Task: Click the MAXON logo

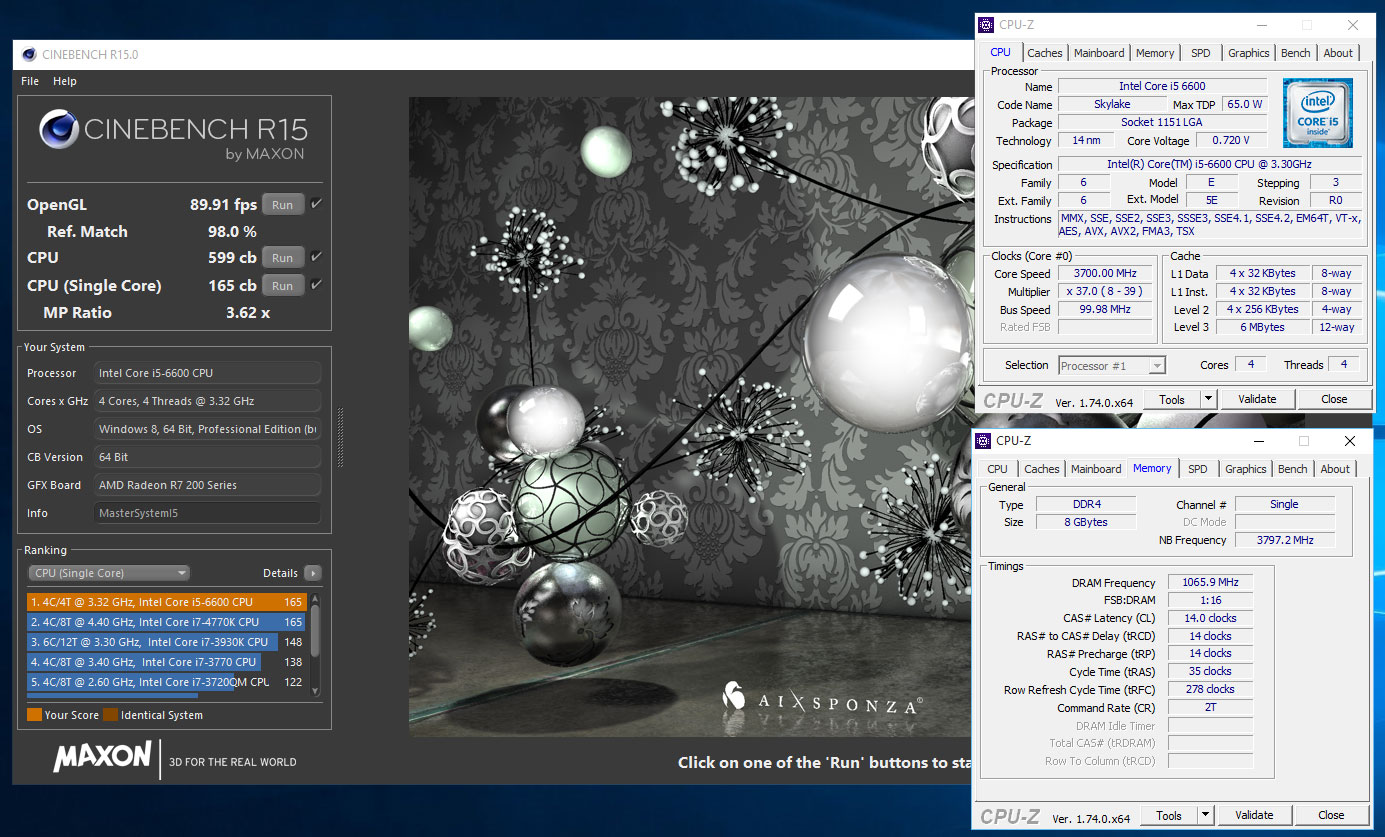Action: pos(102,757)
